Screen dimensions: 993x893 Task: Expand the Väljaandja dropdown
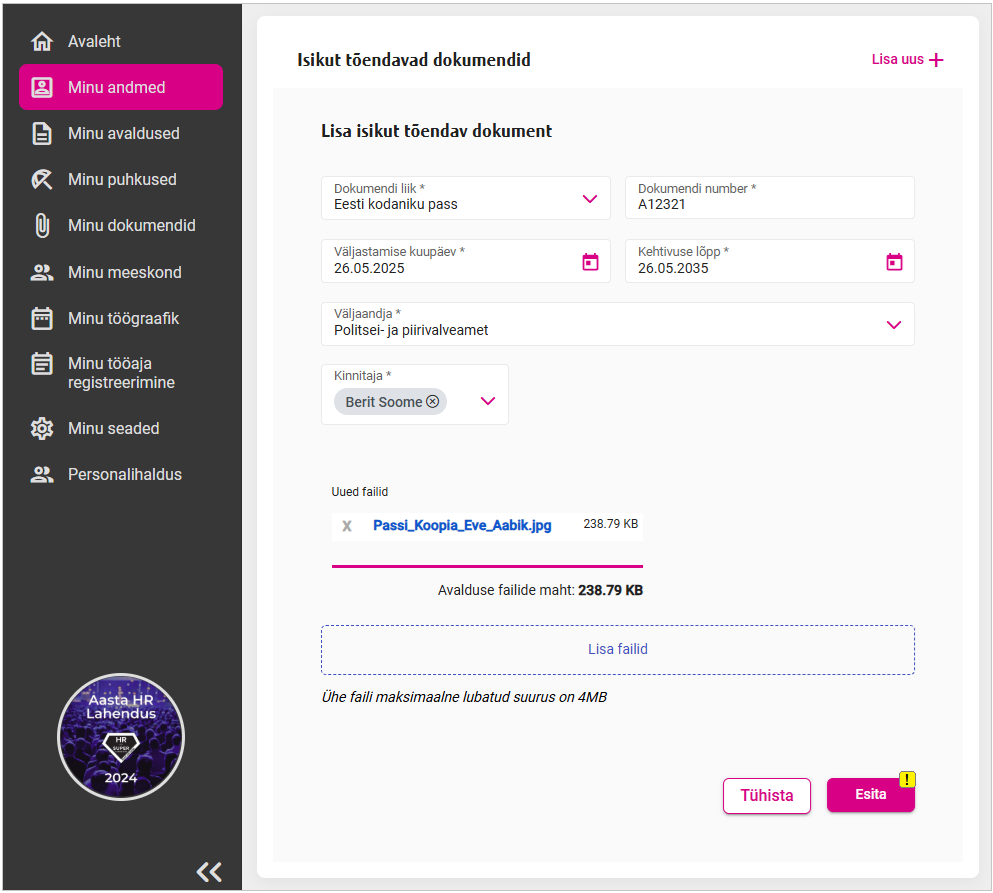(x=894, y=325)
